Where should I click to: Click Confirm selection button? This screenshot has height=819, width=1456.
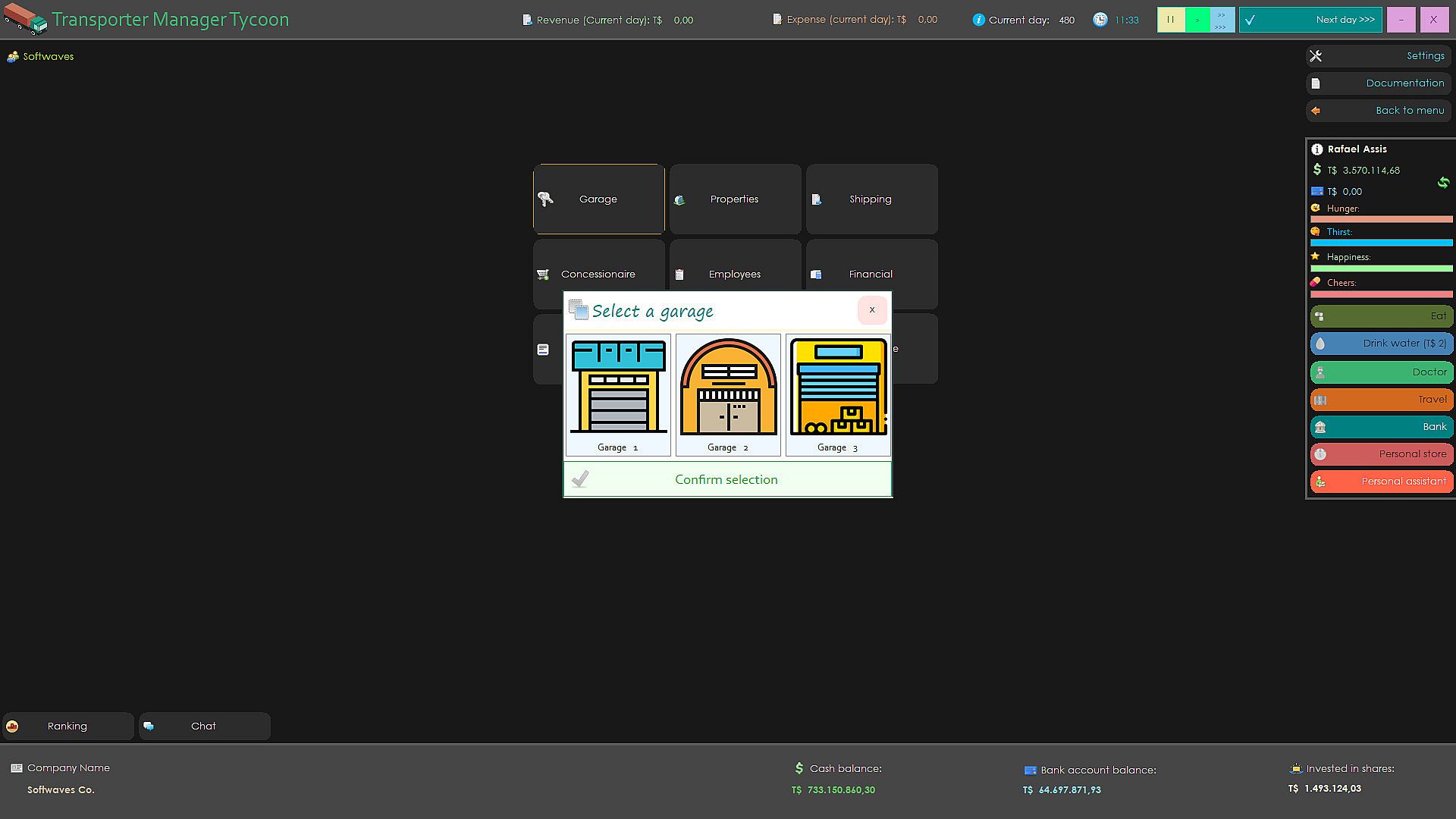[x=726, y=479]
